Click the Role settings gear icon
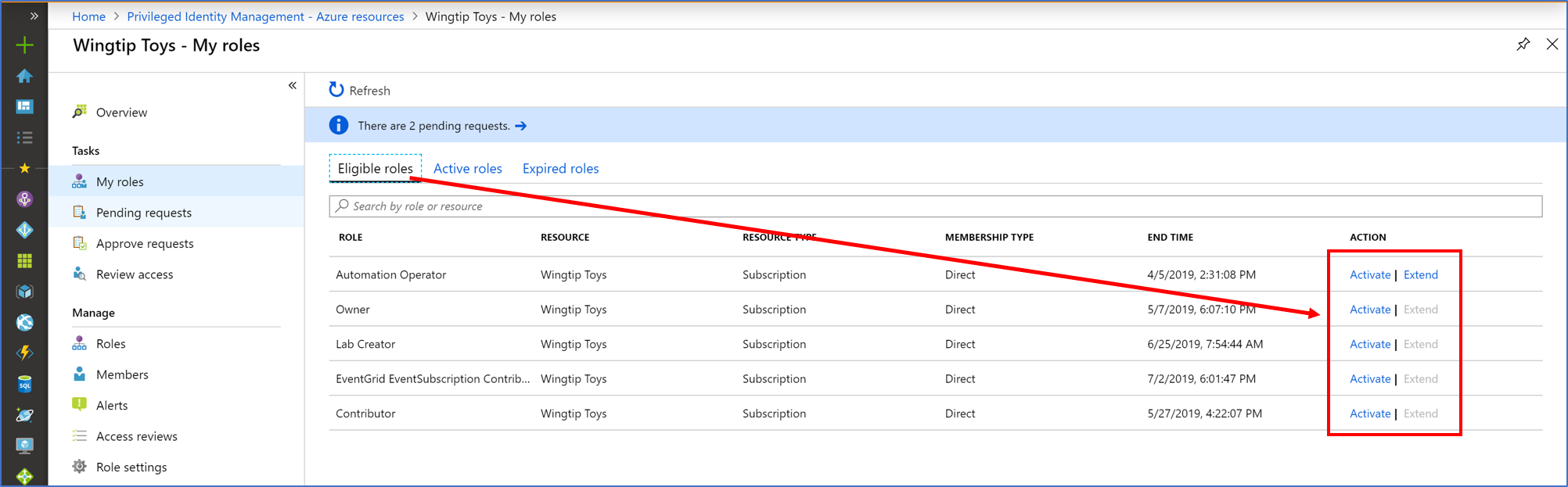The height and width of the screenshot is (487, 1568). pos(80,467)
